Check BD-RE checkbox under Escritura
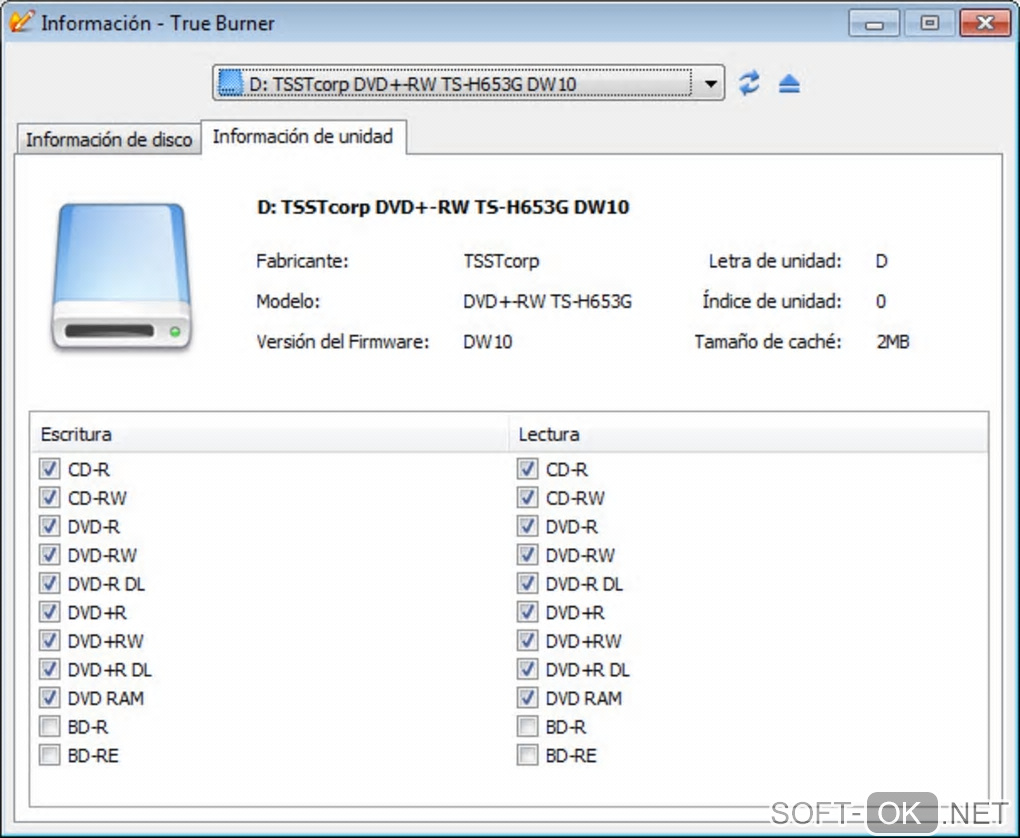Viewport: 1020px width, 838px height. point(49,755)
